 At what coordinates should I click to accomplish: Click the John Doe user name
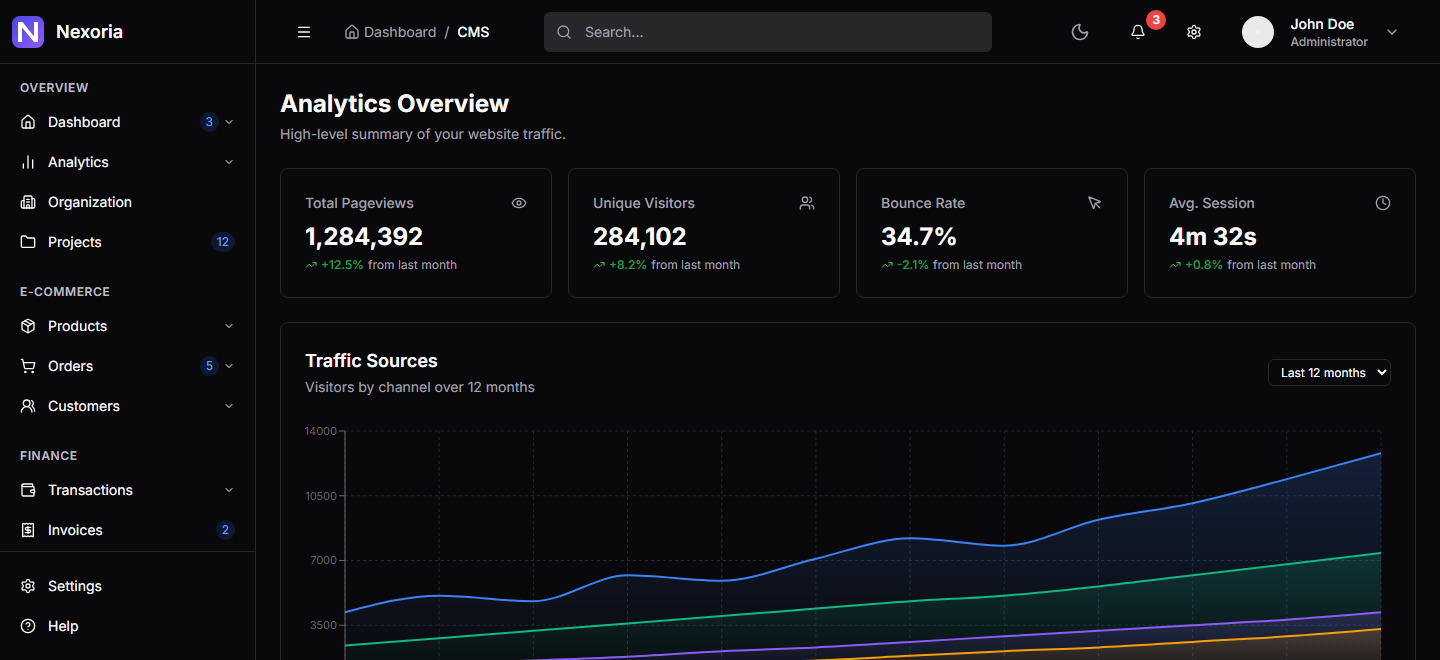click(1322, 24)
